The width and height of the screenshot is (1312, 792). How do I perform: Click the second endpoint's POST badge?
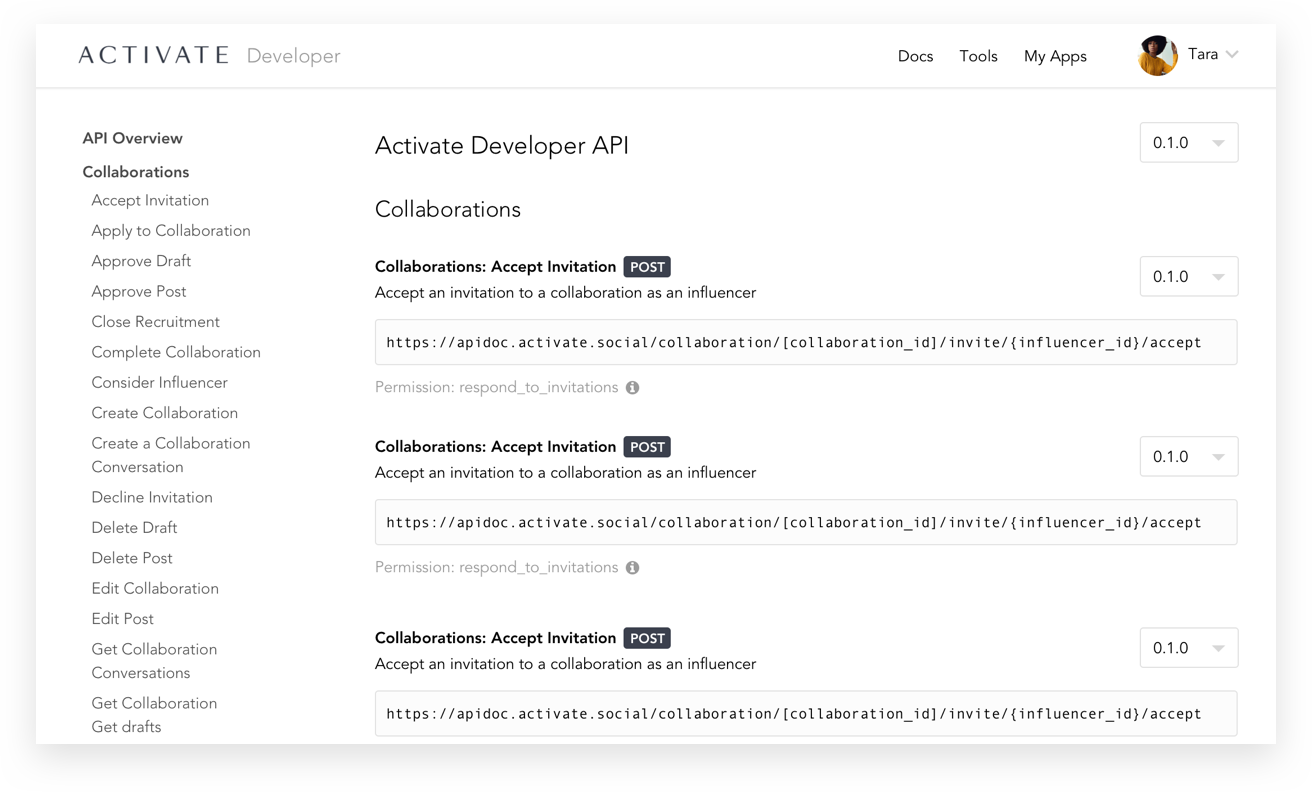647,447
